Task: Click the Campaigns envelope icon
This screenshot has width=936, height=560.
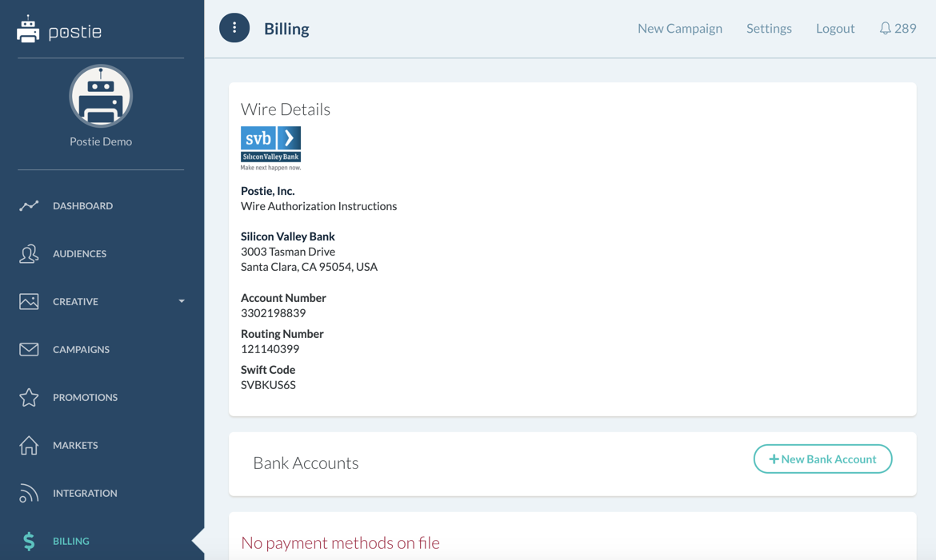Action: pyautogui.click(x=29, y=349)
